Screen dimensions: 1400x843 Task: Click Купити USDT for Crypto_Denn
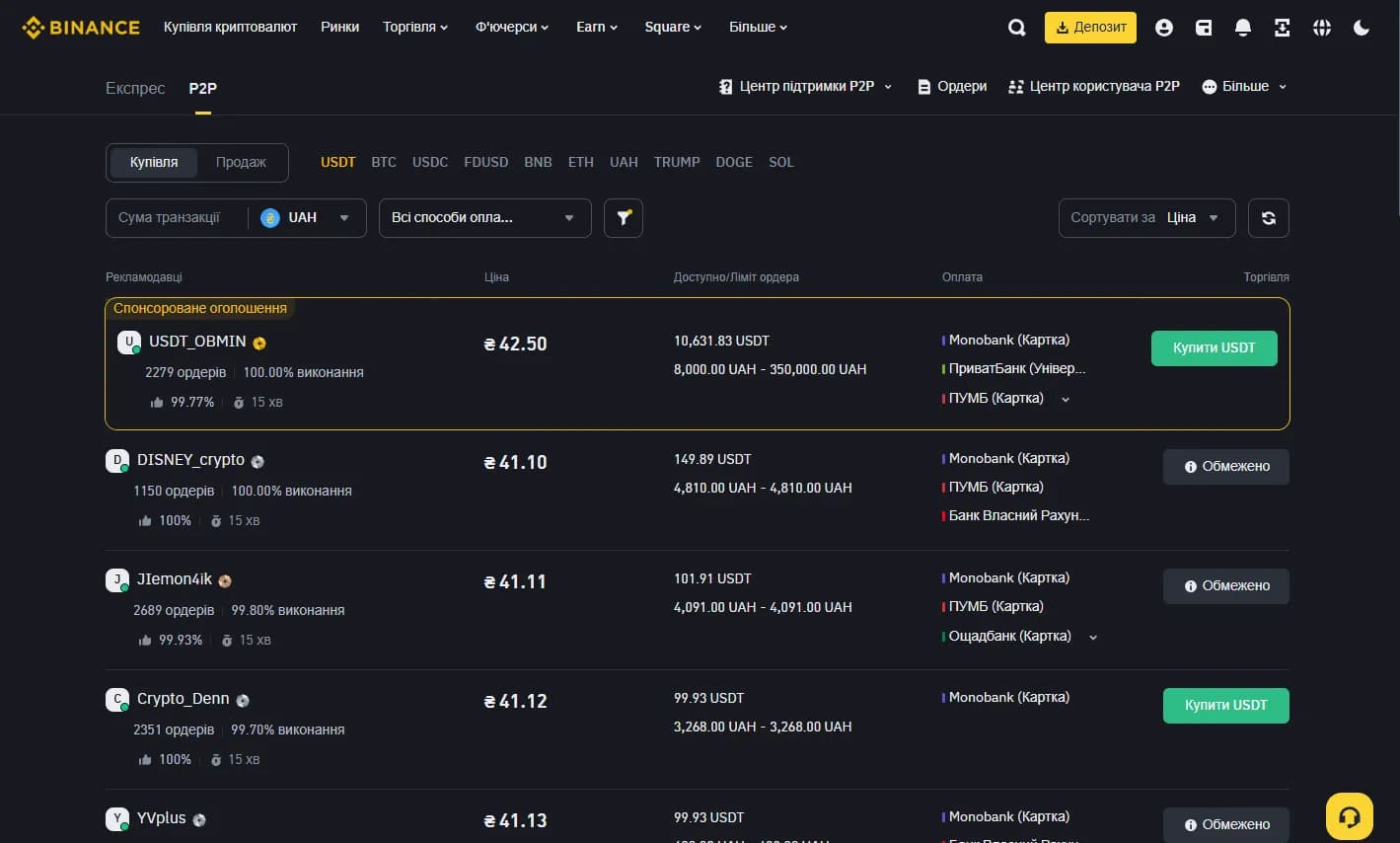(x=1225, y=706)
